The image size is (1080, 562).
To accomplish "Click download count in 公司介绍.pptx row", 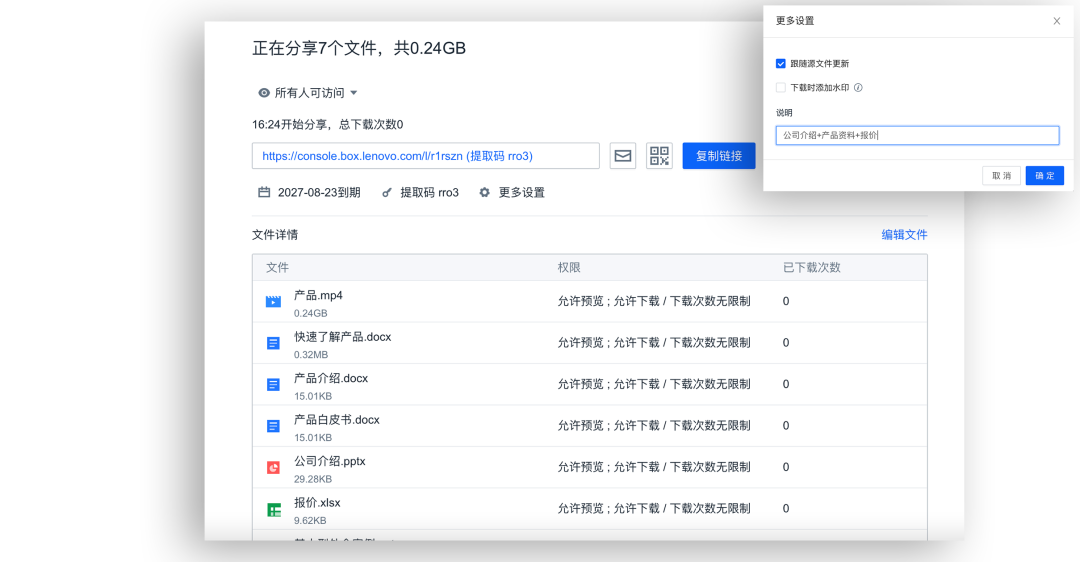I will tap(786, 467).
